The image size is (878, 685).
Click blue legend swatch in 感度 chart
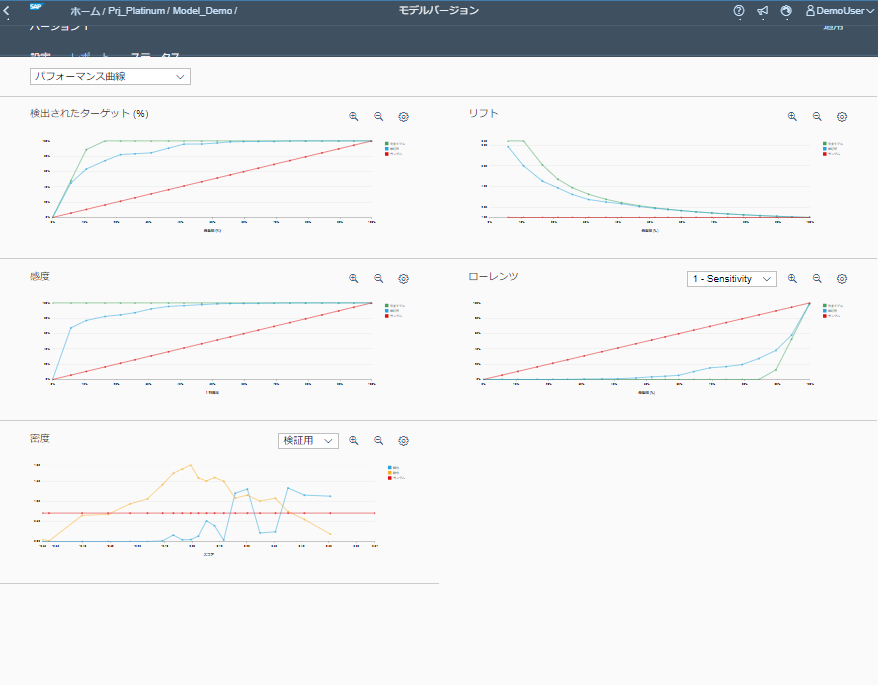coord(386,311)
